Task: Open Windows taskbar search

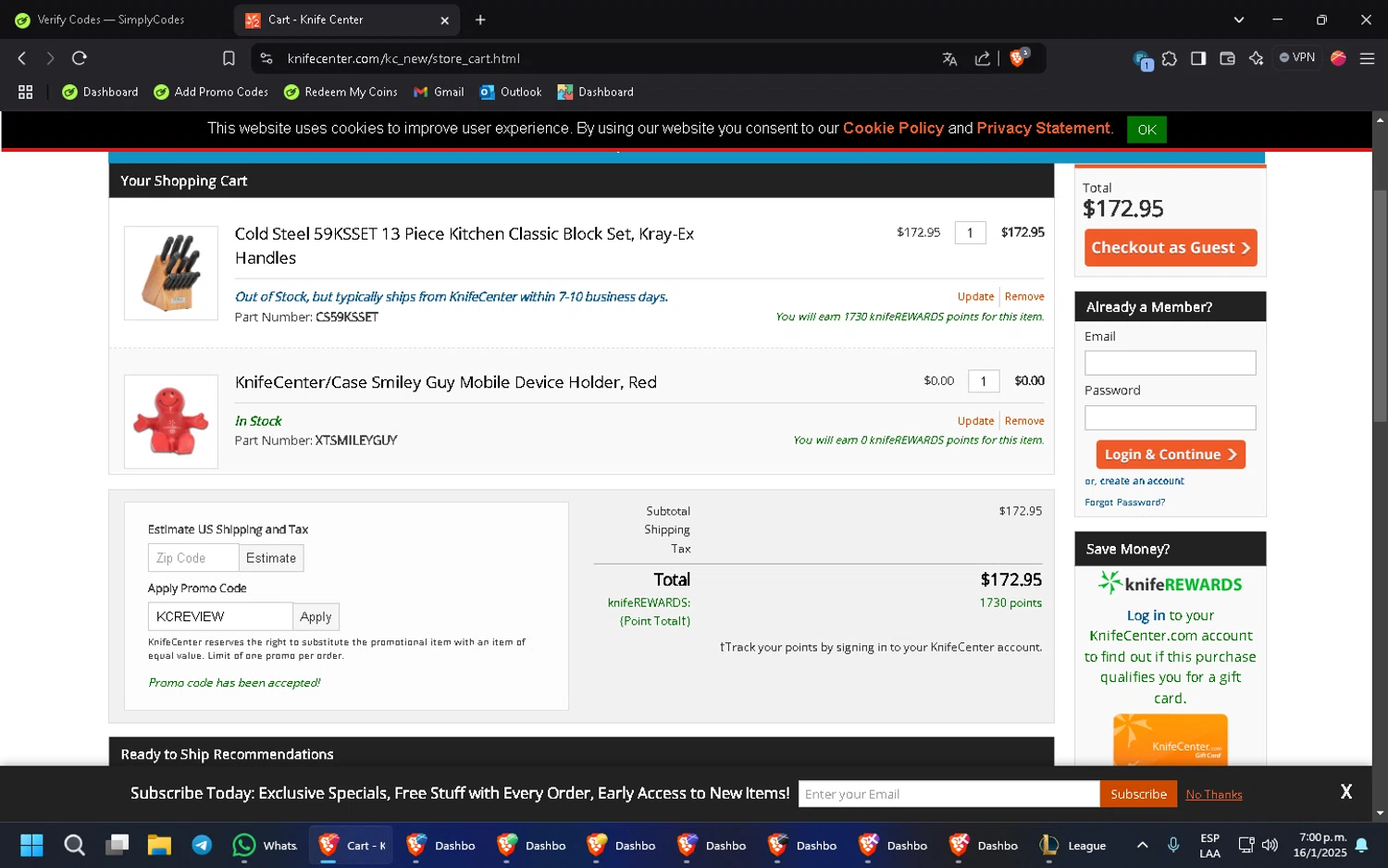Action: click(74, 845)
